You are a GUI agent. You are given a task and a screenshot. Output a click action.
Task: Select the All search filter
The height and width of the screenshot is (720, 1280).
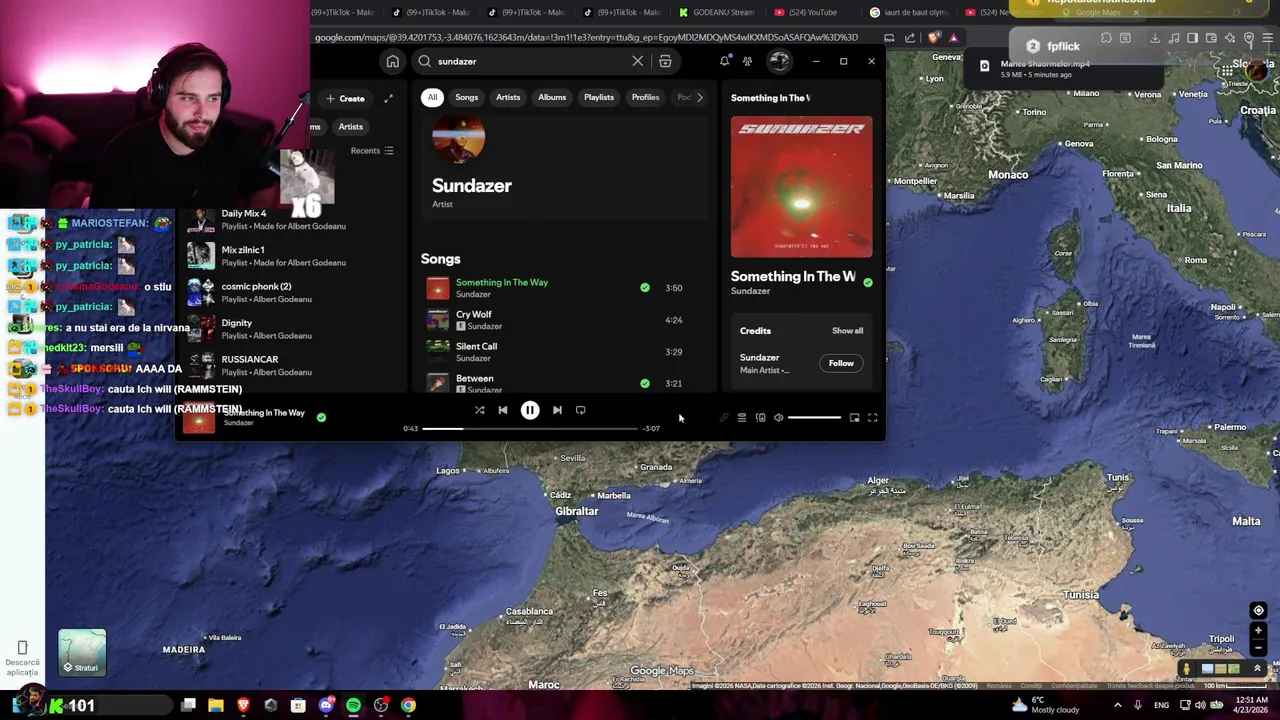(432, 97)
